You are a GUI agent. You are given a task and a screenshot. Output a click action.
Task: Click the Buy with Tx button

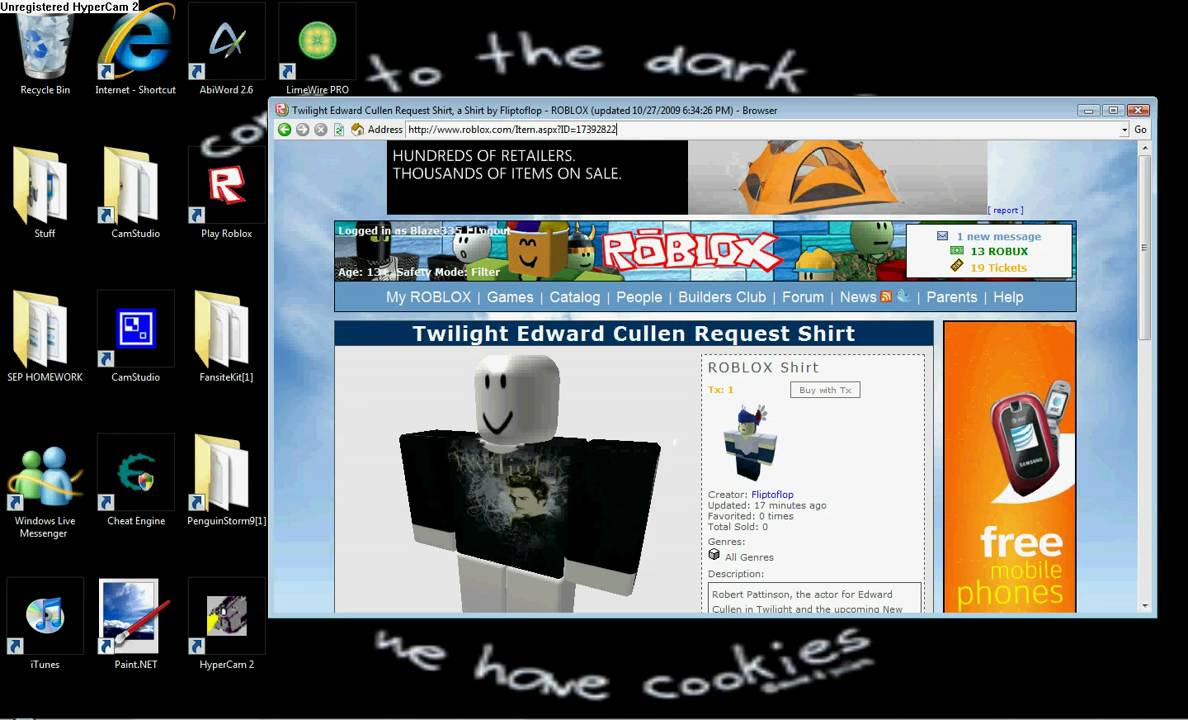tap(825, 390)
